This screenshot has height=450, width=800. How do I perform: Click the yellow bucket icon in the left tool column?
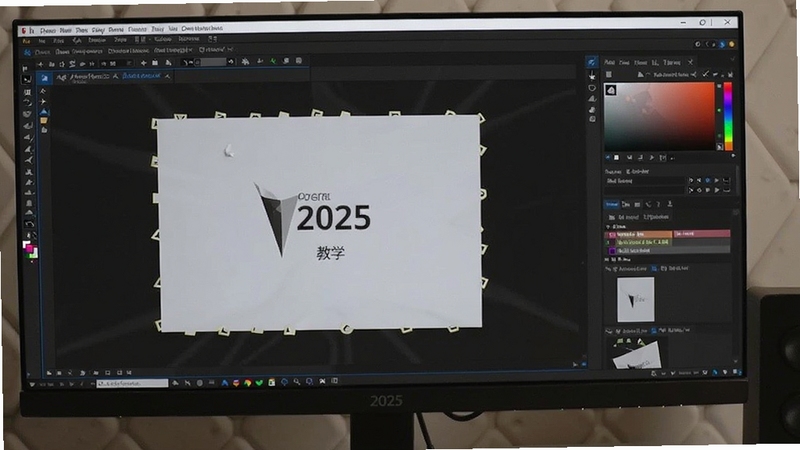click(44, 120)
